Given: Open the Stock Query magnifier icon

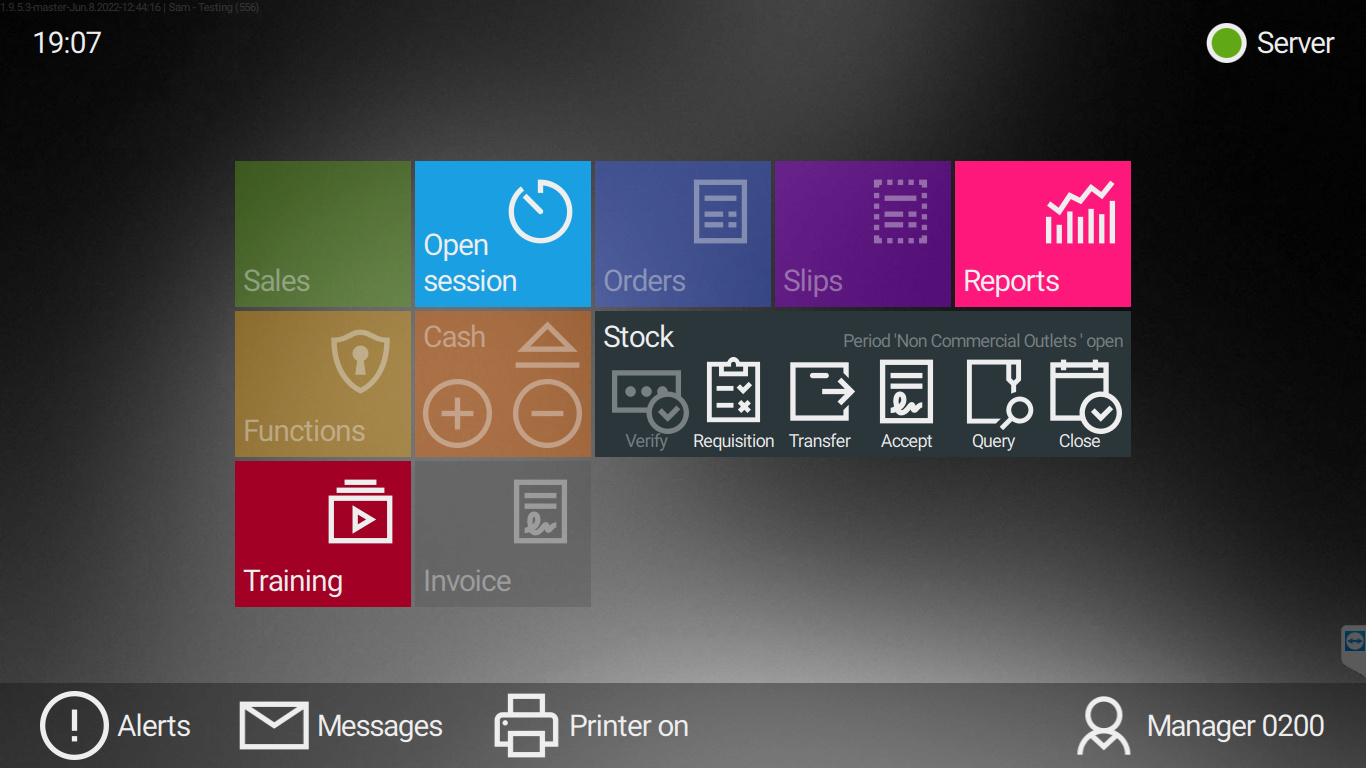Looking at the screenshot, I should pyautogui.click(x=996, y=394).
